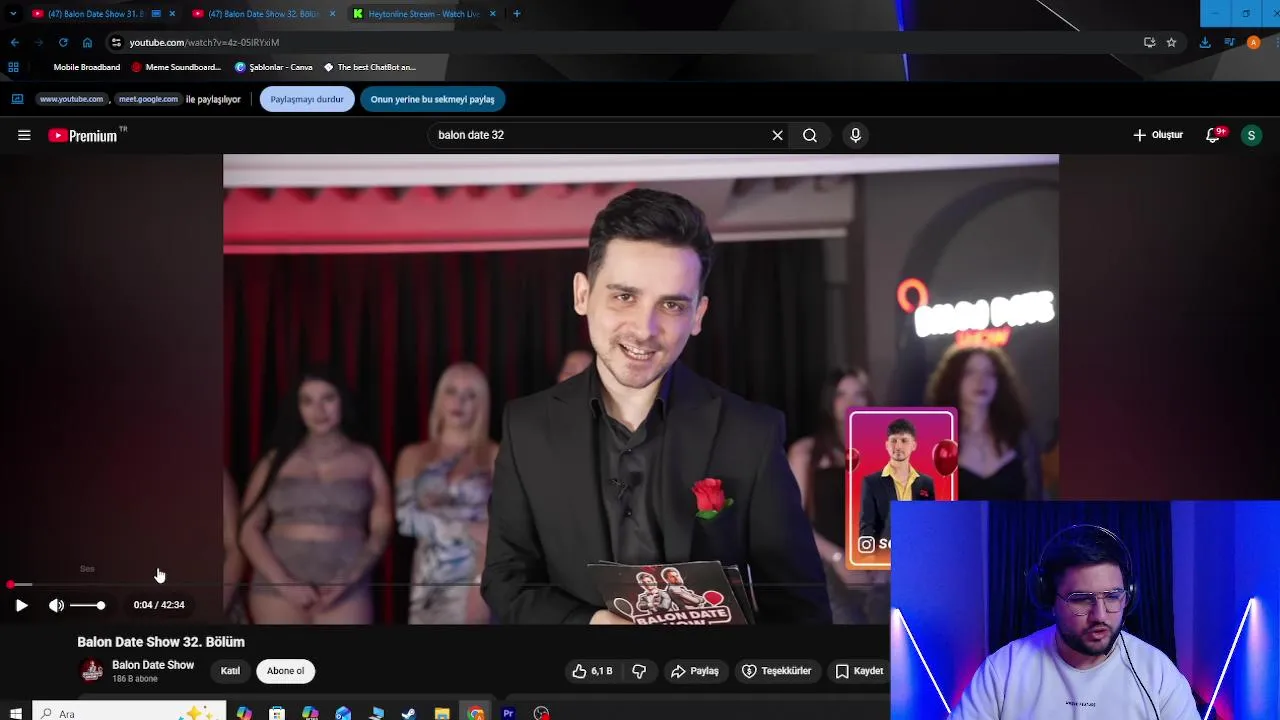Close the Balon Date Show 31 tab
Viewport: 1280px width, 720px height.
(172, 14)
